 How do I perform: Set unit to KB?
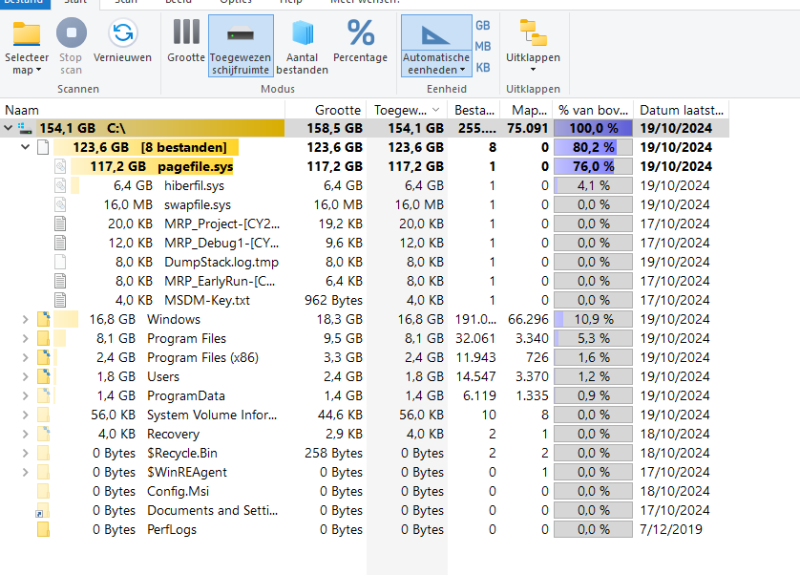coord(483,67)
